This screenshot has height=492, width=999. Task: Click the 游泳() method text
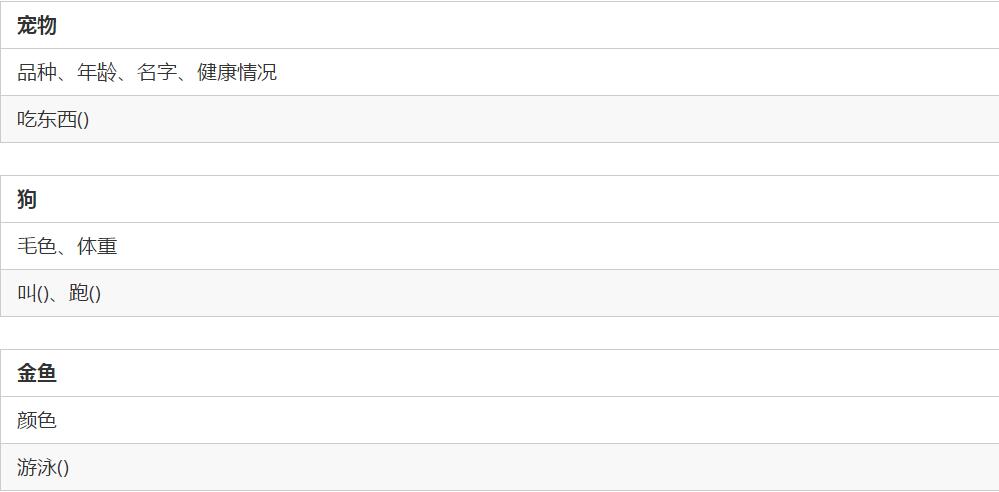(x=43, y=468)
